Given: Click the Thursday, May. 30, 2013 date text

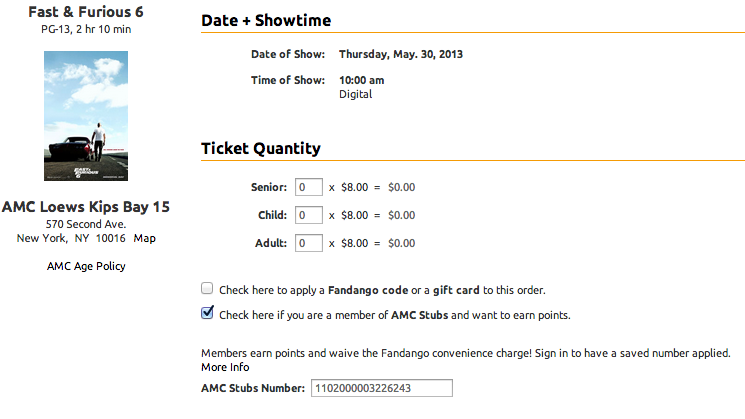Looking at the screenshot, I should [401, 54].
